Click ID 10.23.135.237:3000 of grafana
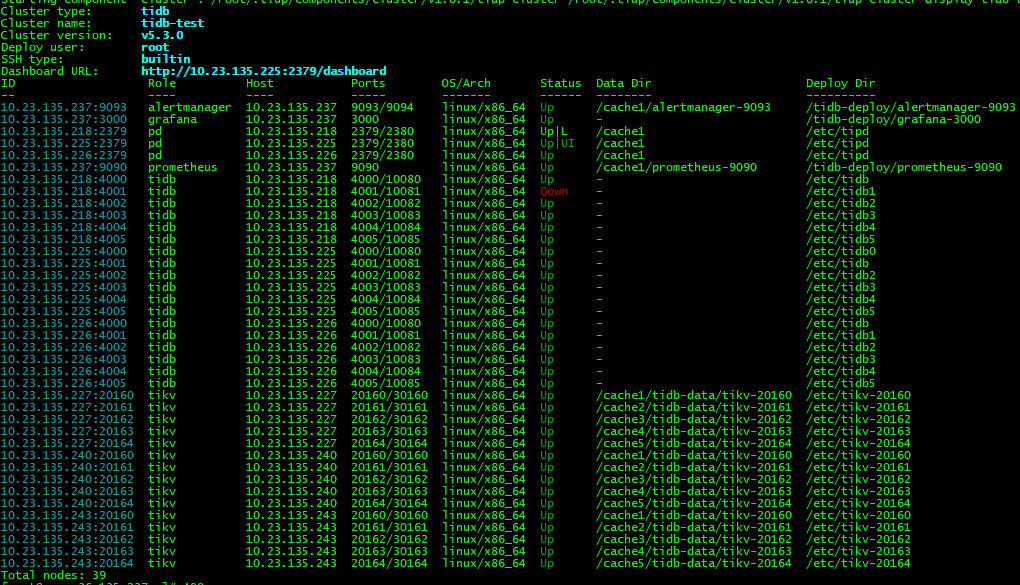The height and width of the screenshot is (585, 1020). click(64, 119)
